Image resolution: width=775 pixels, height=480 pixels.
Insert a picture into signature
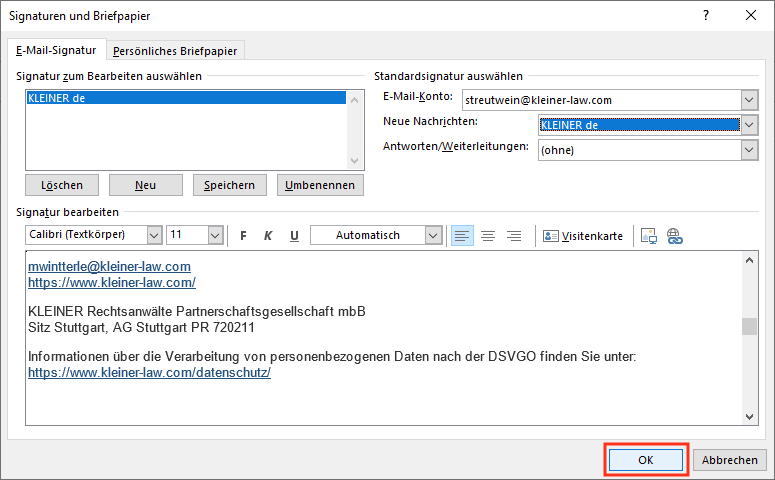coord(649,236)
